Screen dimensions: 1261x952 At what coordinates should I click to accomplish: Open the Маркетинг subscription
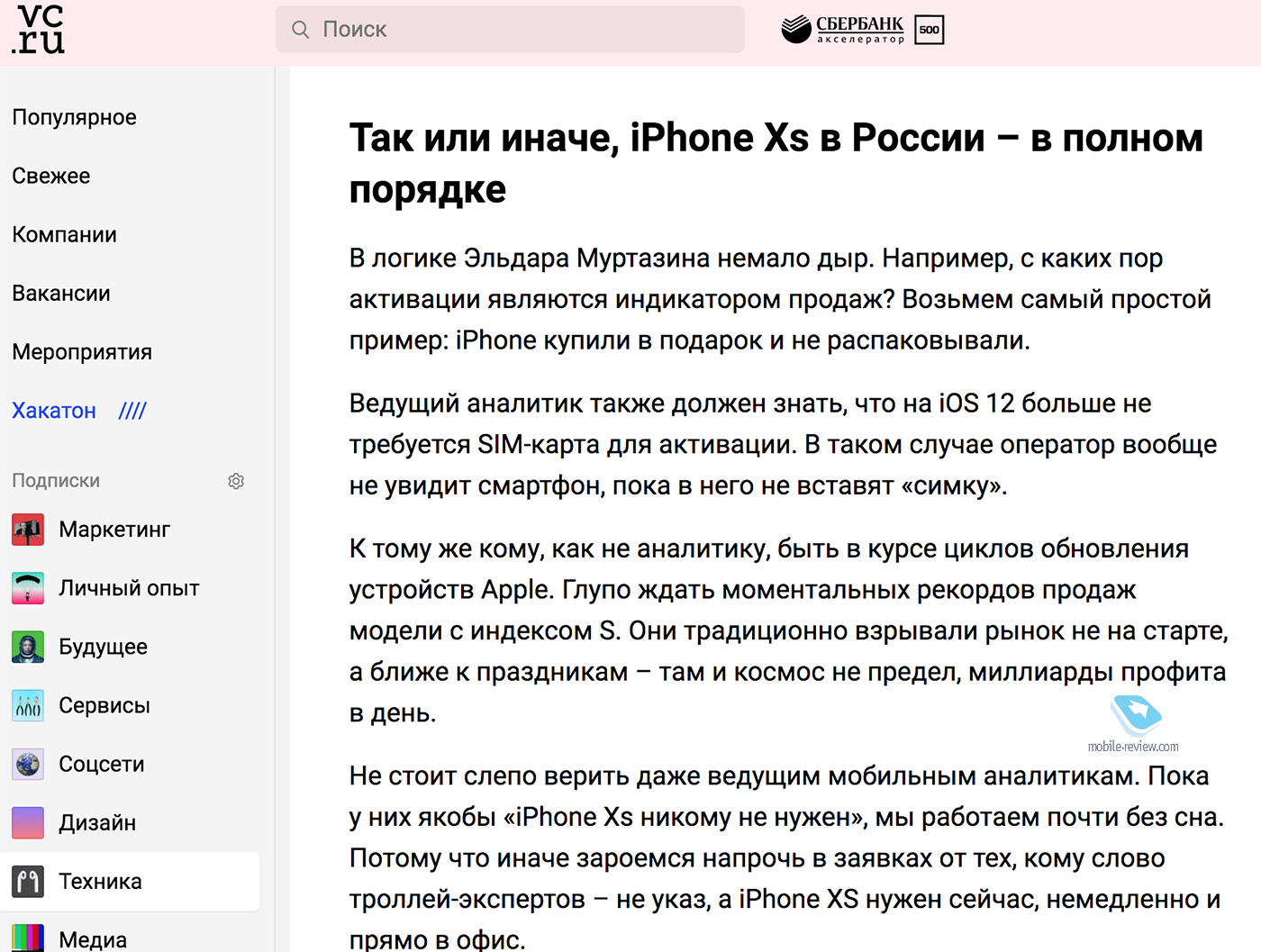[114, 530]
